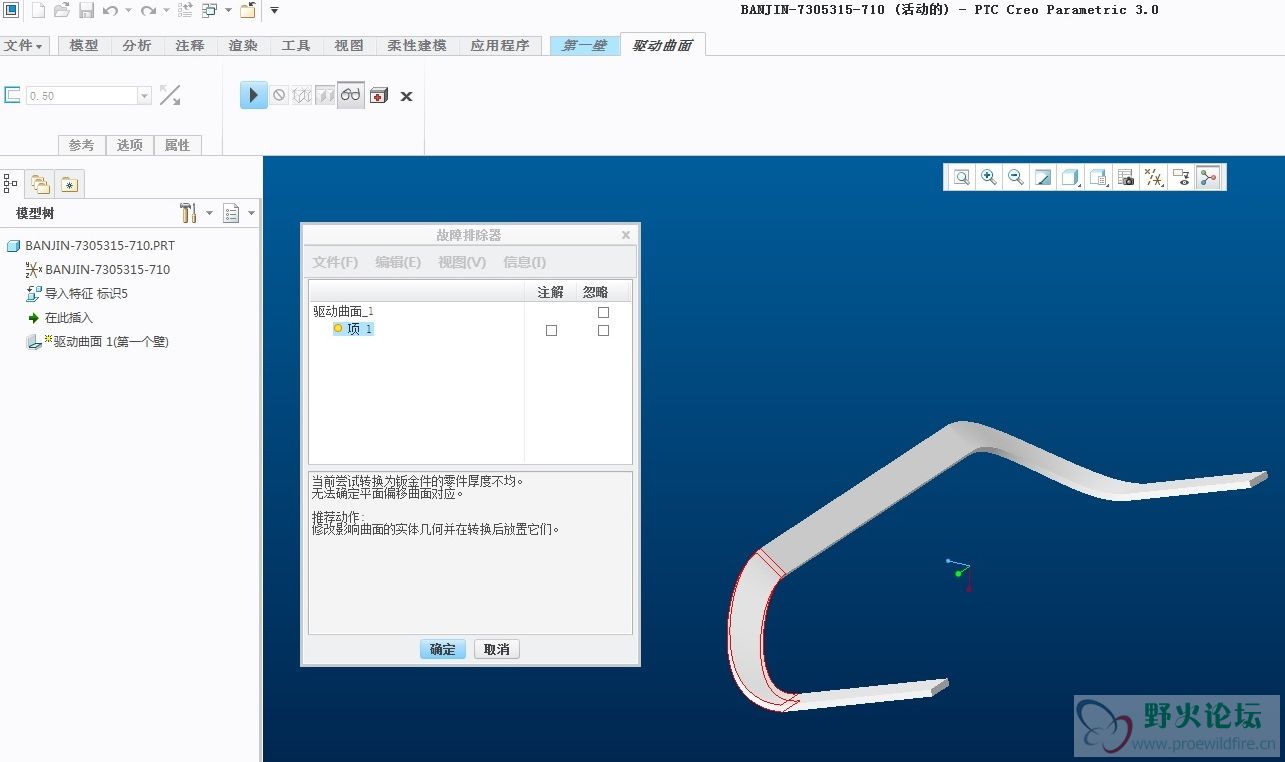The image size is (1285, 762).
Task: Open the 选项 dashboard panel
Action: (x=130, y=145)
